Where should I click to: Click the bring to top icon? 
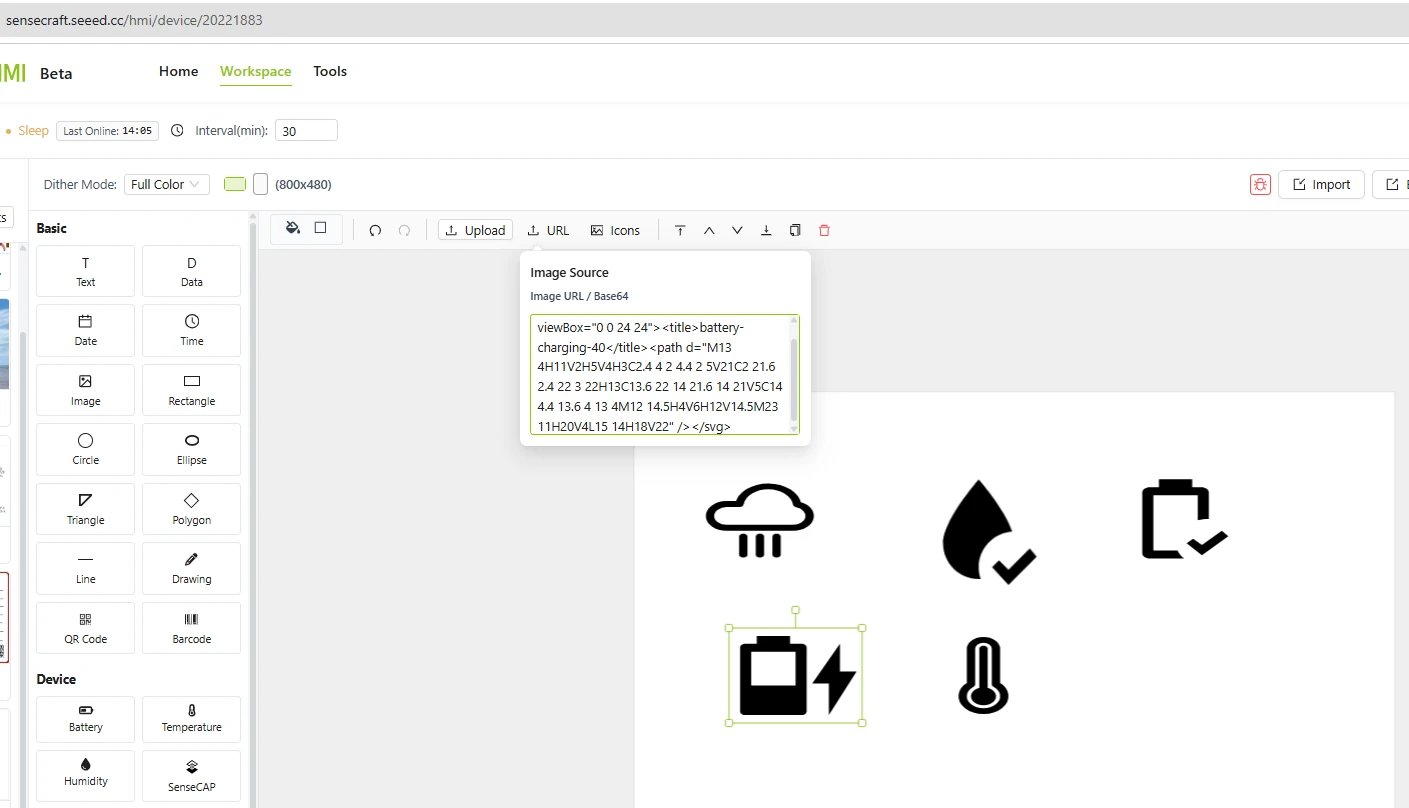(680, 230)
